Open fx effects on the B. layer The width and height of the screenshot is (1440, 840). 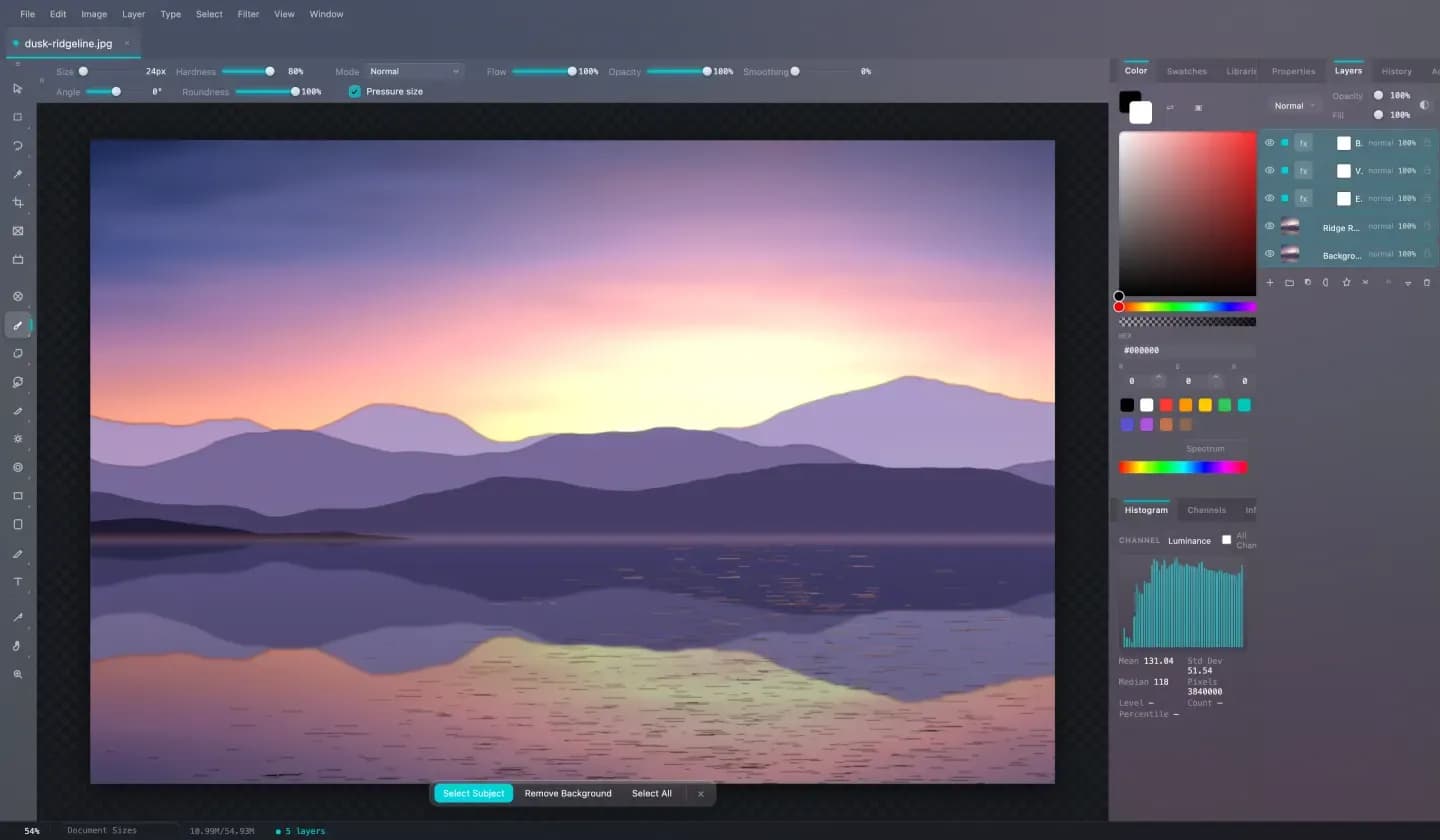(1303, 143)
